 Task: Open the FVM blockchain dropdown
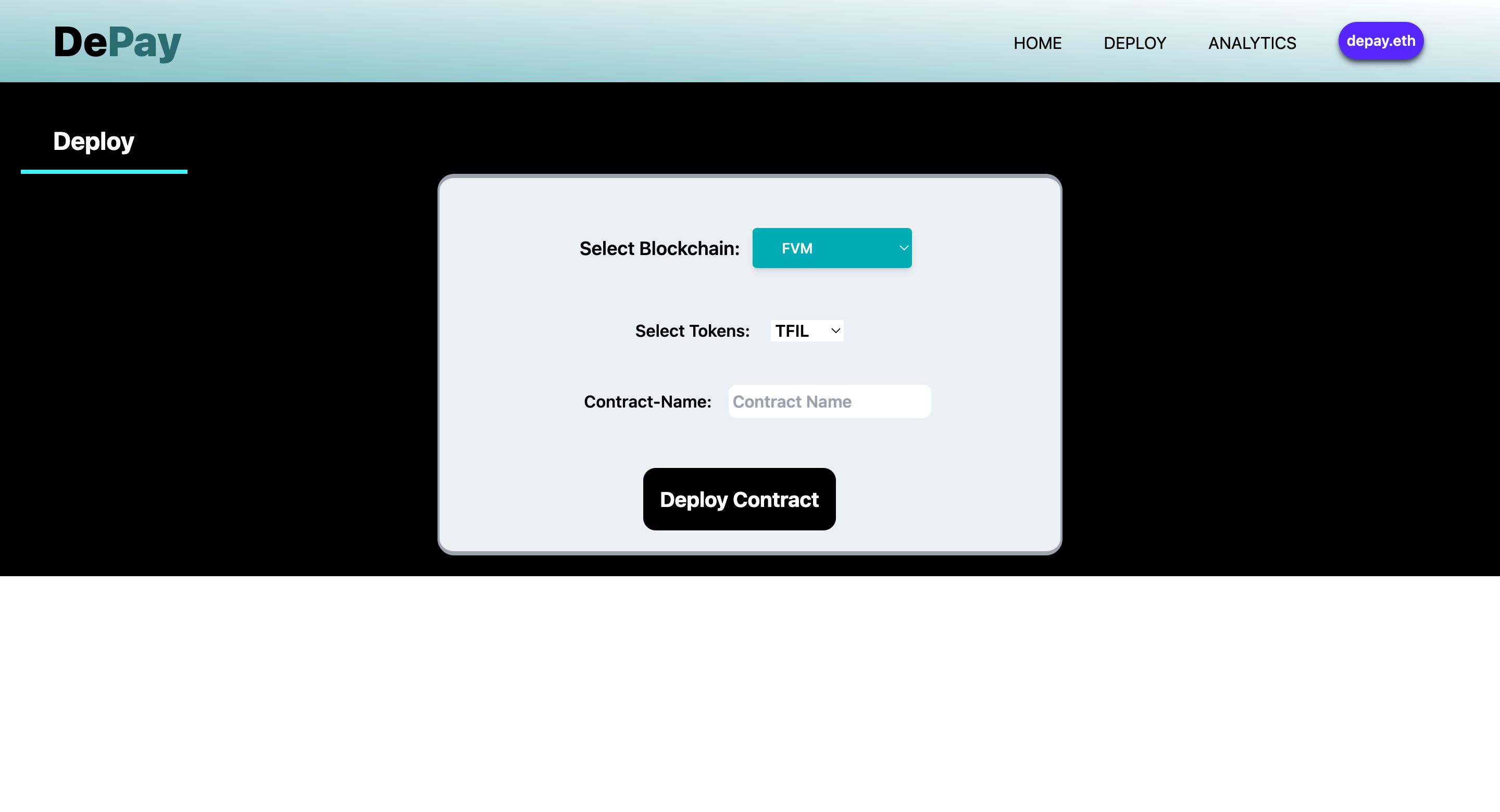(x=832, y=248)
